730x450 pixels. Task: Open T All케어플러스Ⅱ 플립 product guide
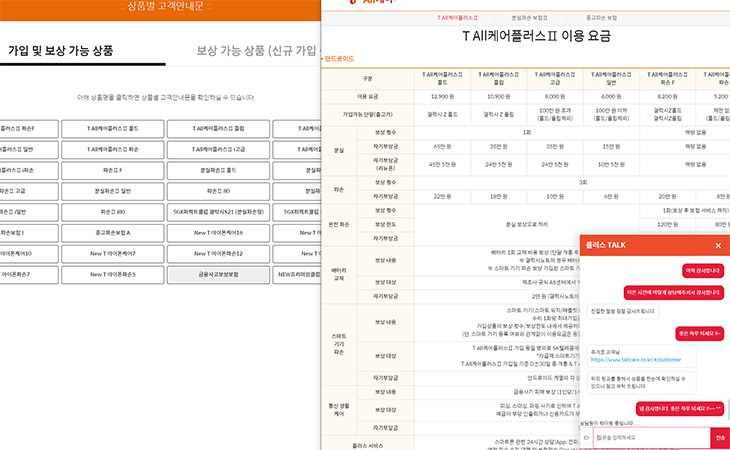218,128
